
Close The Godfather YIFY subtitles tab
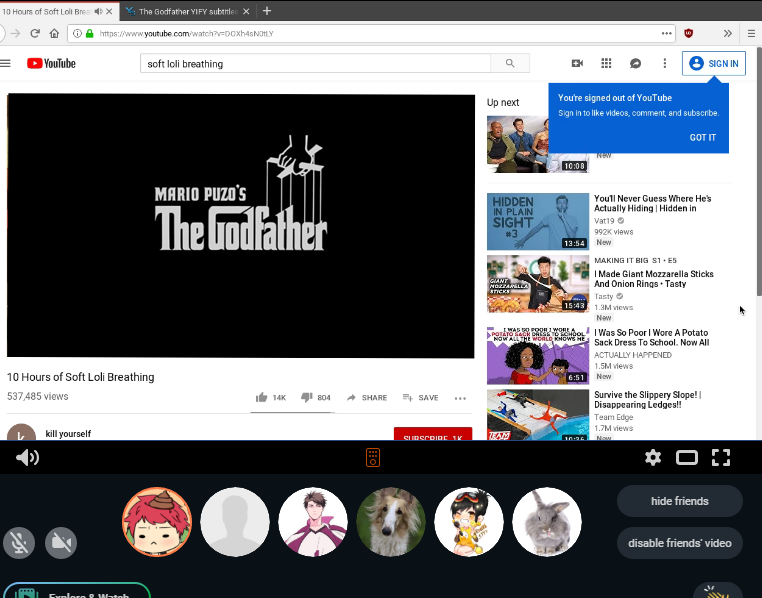pyautogui.click(x=246, y=11)
